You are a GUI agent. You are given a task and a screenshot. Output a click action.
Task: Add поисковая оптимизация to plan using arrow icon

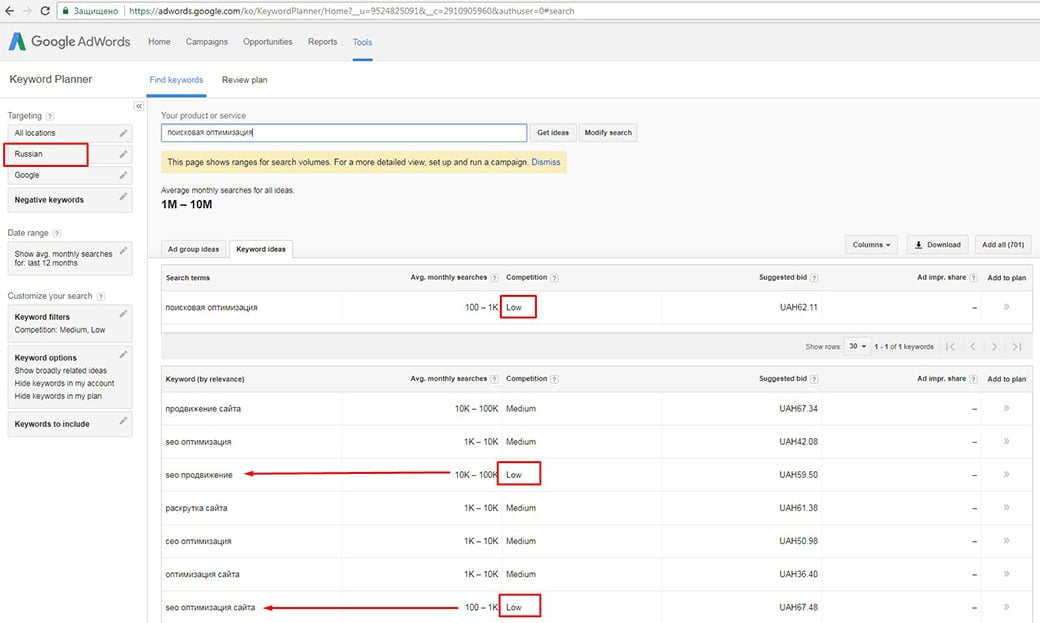[x=1005, y=307]
